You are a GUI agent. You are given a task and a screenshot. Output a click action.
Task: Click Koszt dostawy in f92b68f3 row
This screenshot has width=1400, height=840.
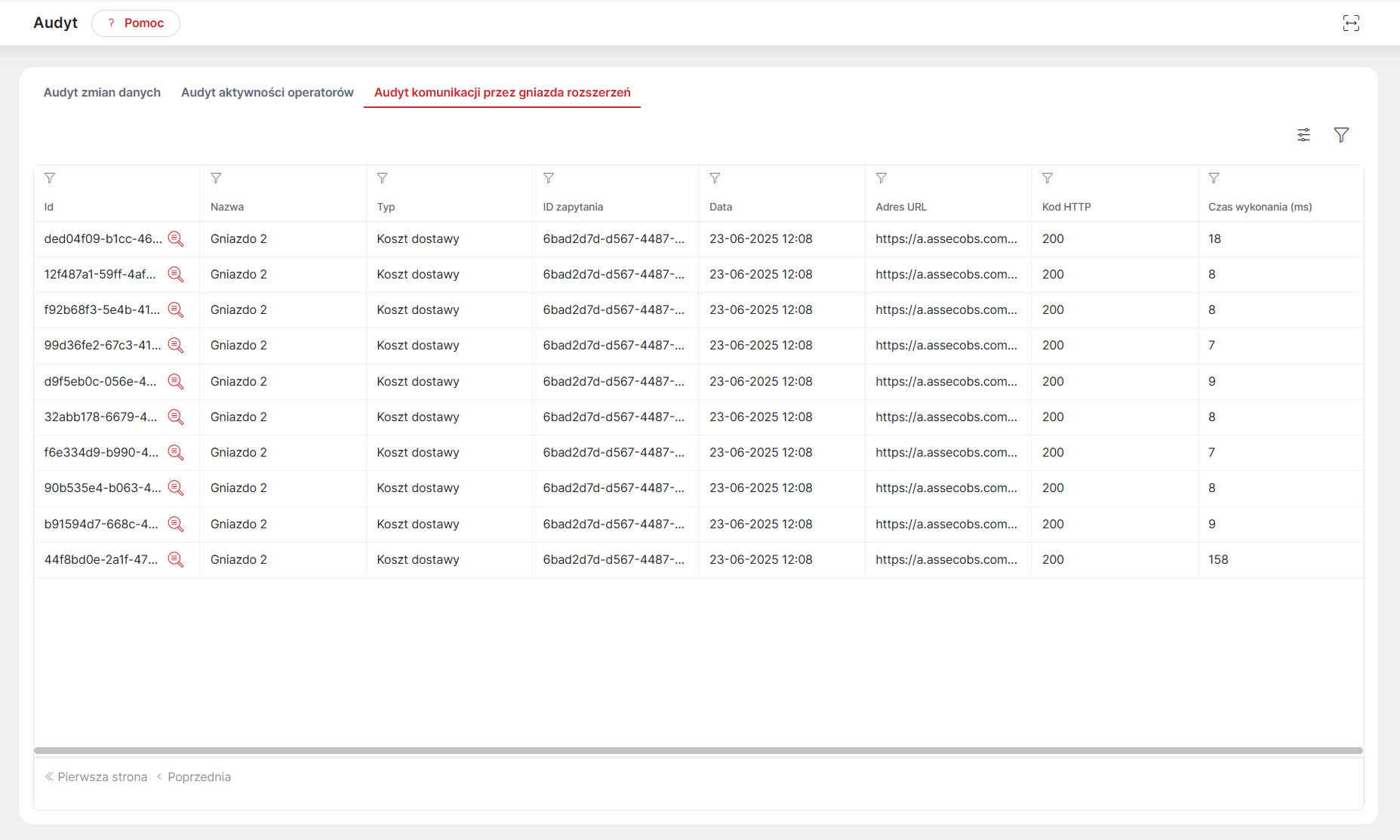(418, 310)
